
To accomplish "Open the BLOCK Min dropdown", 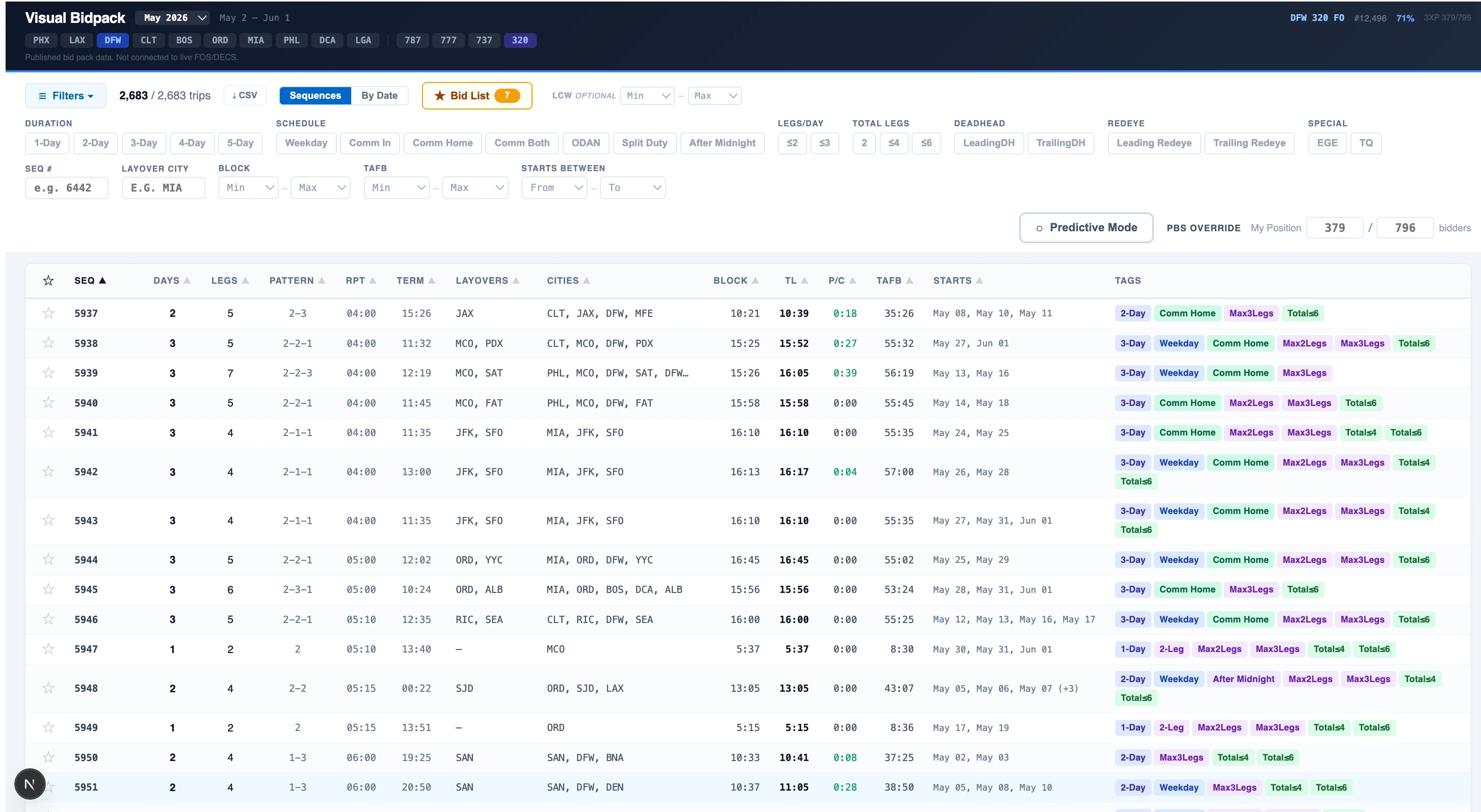I will pos(248,188).
